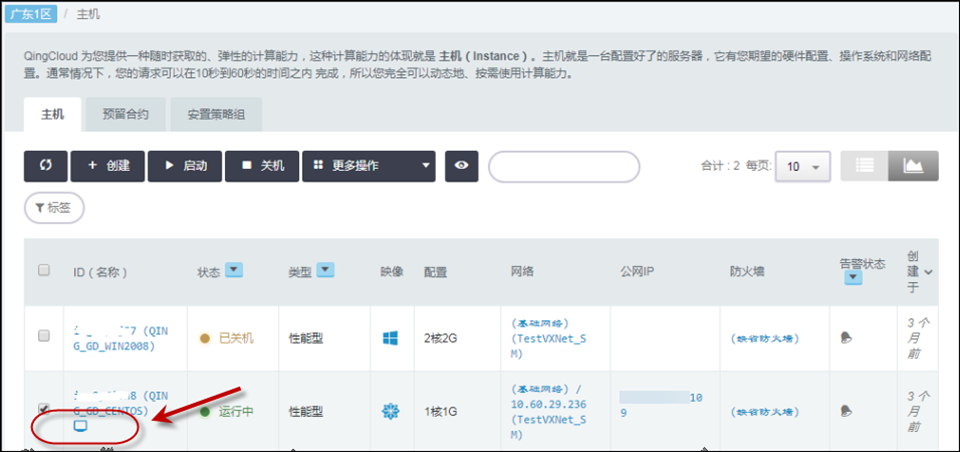Viewport: 960px width, 452px height.
Task: Switch to the 安置策略组 tab
Action: click(x=215, y=114)
